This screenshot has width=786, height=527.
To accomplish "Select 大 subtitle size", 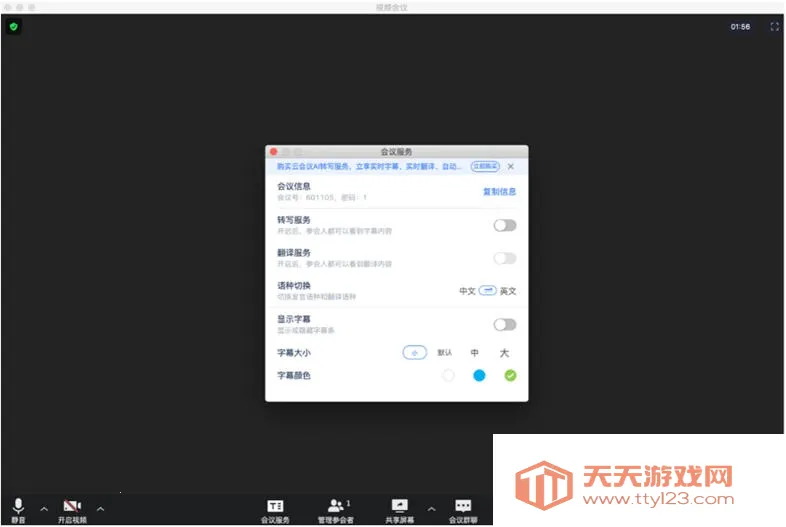I will pos(504,353).
